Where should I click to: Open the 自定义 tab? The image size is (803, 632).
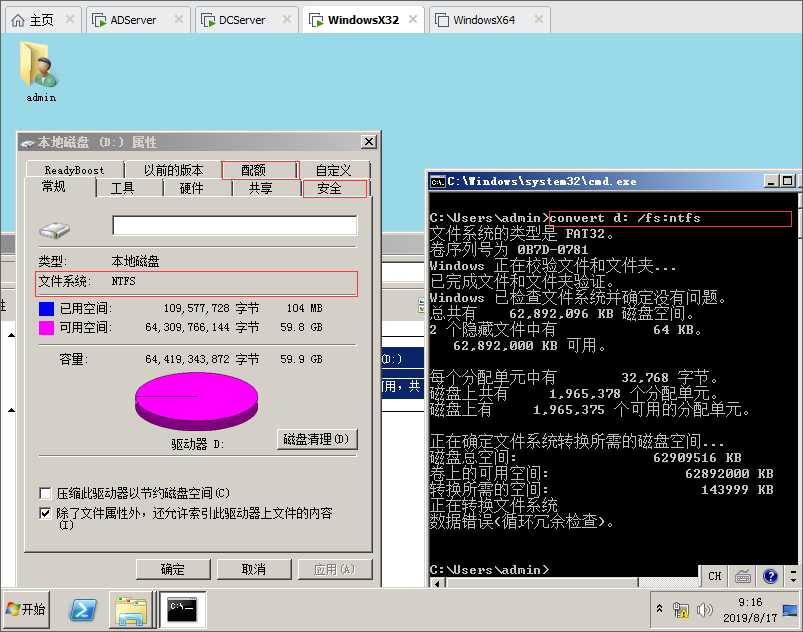coord(333,170)
